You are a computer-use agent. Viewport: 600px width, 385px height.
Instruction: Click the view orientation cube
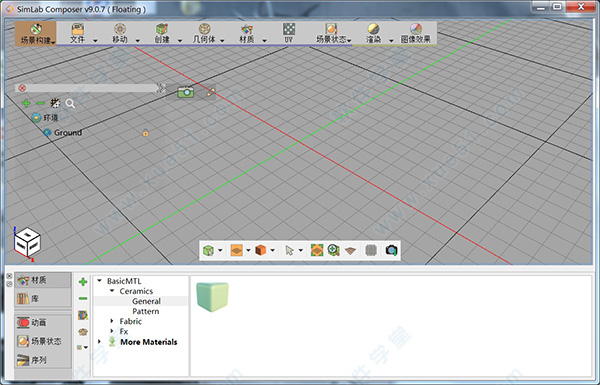(x=27, y=243)
